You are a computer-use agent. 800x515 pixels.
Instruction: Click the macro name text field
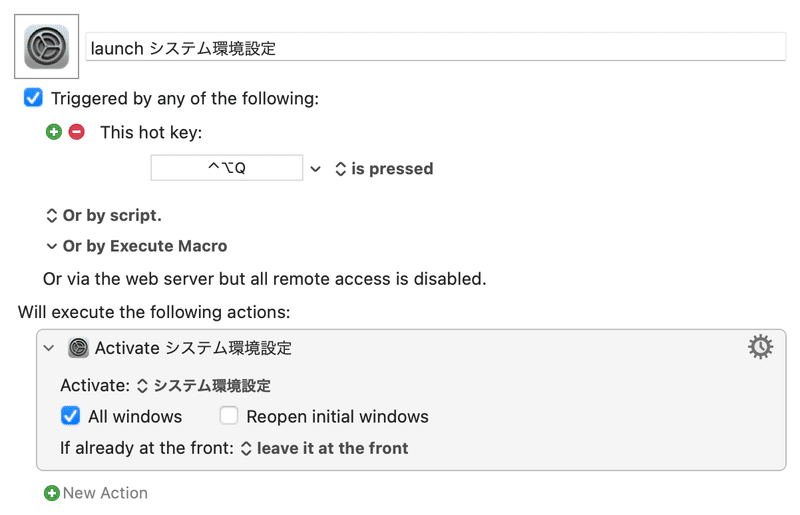436,47
